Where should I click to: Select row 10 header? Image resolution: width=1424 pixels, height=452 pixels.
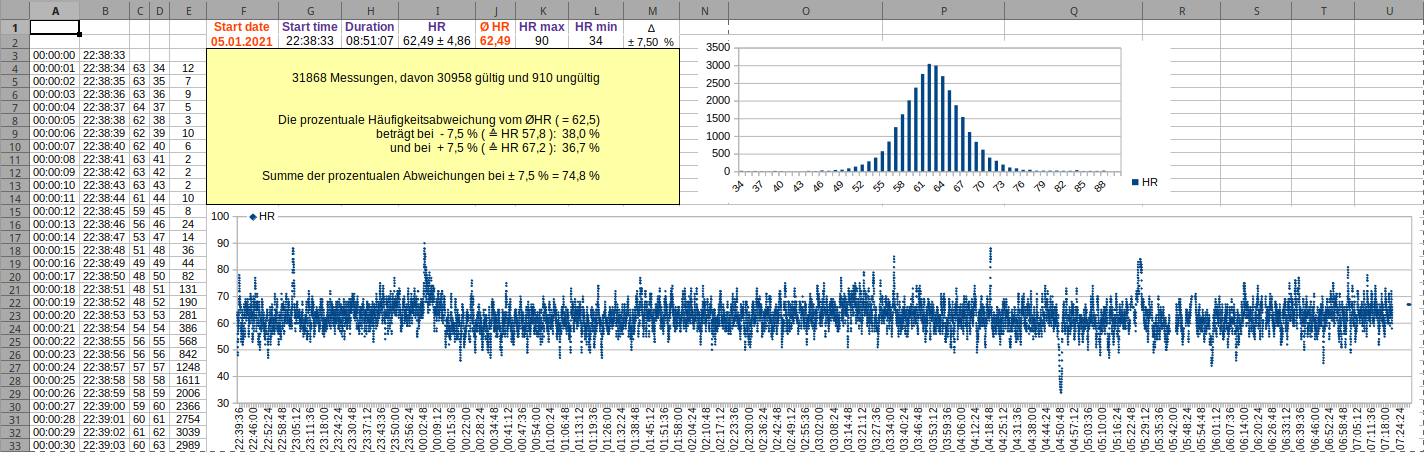pos(15,146)
